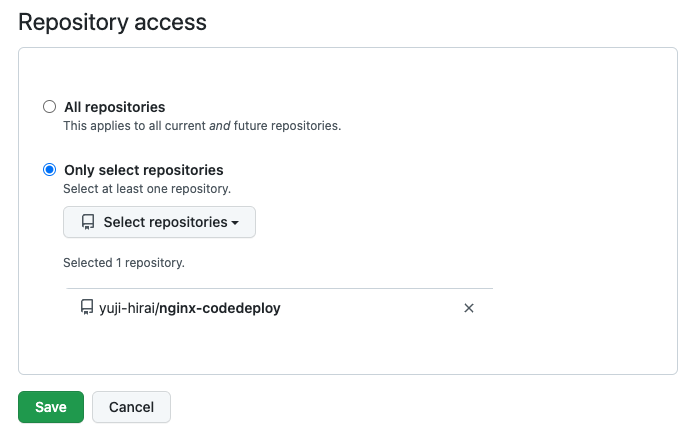Click the yuji-hirai/nginx-codedeploy repository name
This screenshot has width=688, height=442.
[189, 308]
